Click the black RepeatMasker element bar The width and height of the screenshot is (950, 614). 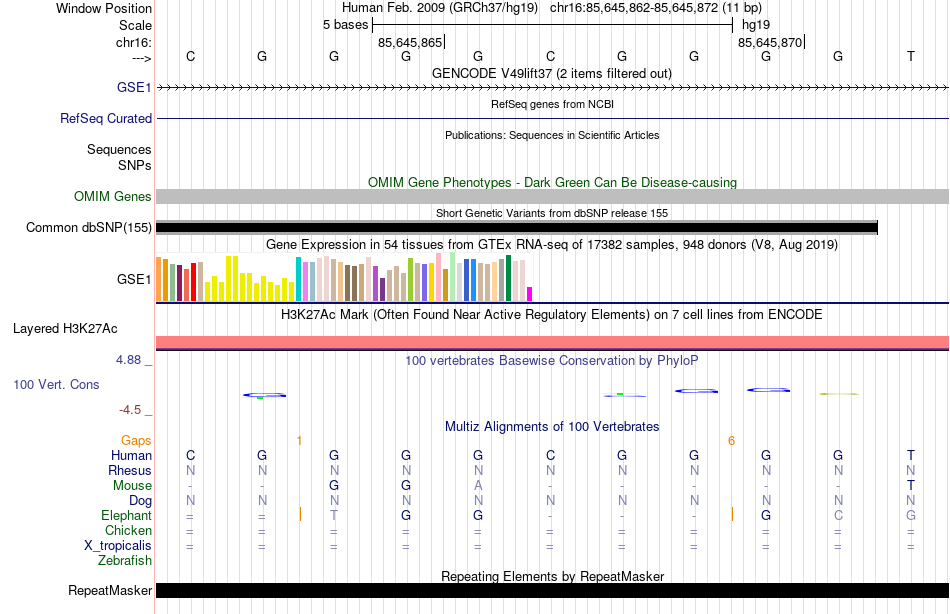(552, 590)
